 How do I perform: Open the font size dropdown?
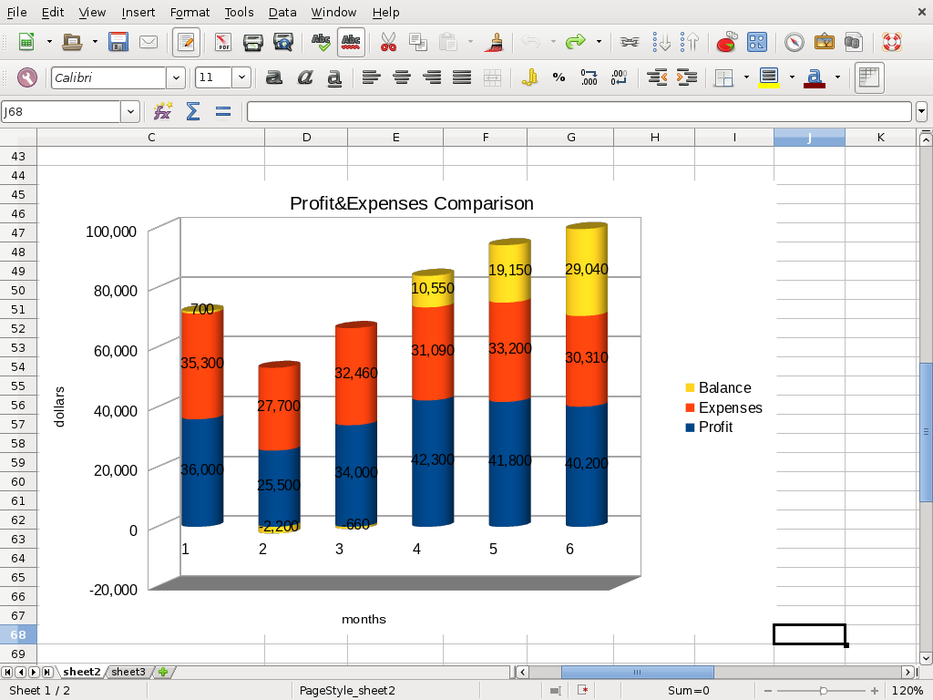(242, 77)
